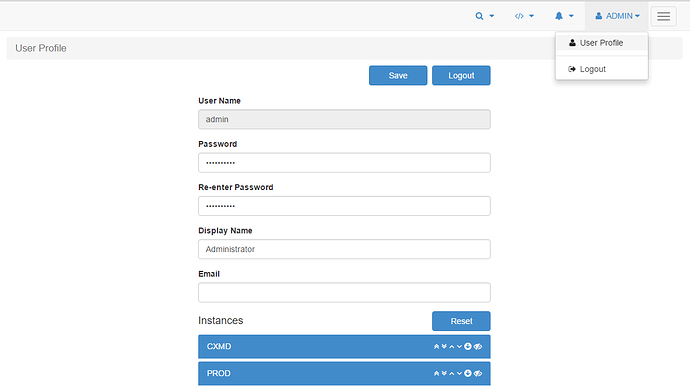This screenshot has height=388, width=690.
Task: Move the CXMD instance down one position
Action: pyautogui.click(x=459, y=347)
